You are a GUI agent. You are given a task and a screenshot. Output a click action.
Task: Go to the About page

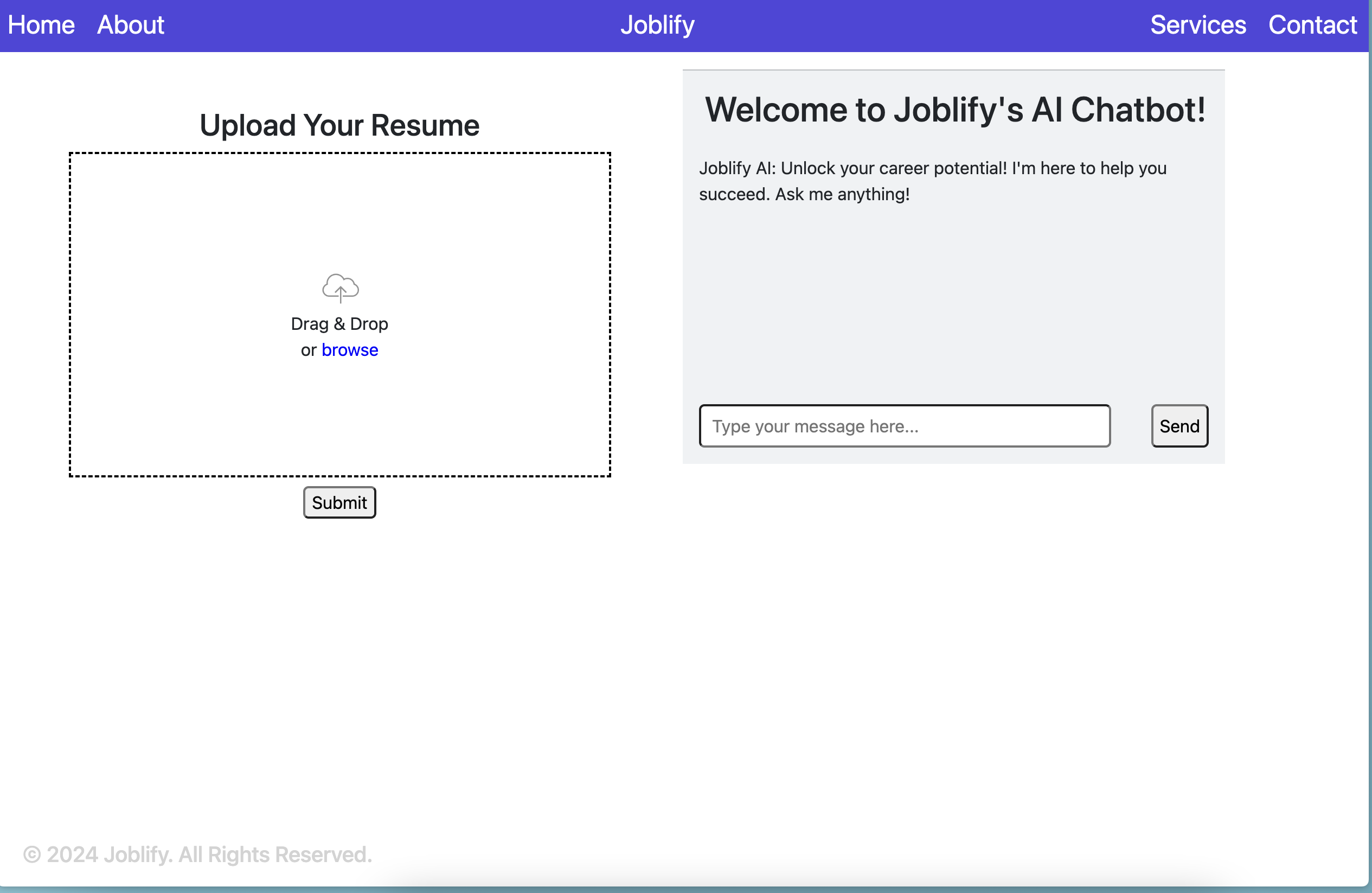[x=130, y=25]
